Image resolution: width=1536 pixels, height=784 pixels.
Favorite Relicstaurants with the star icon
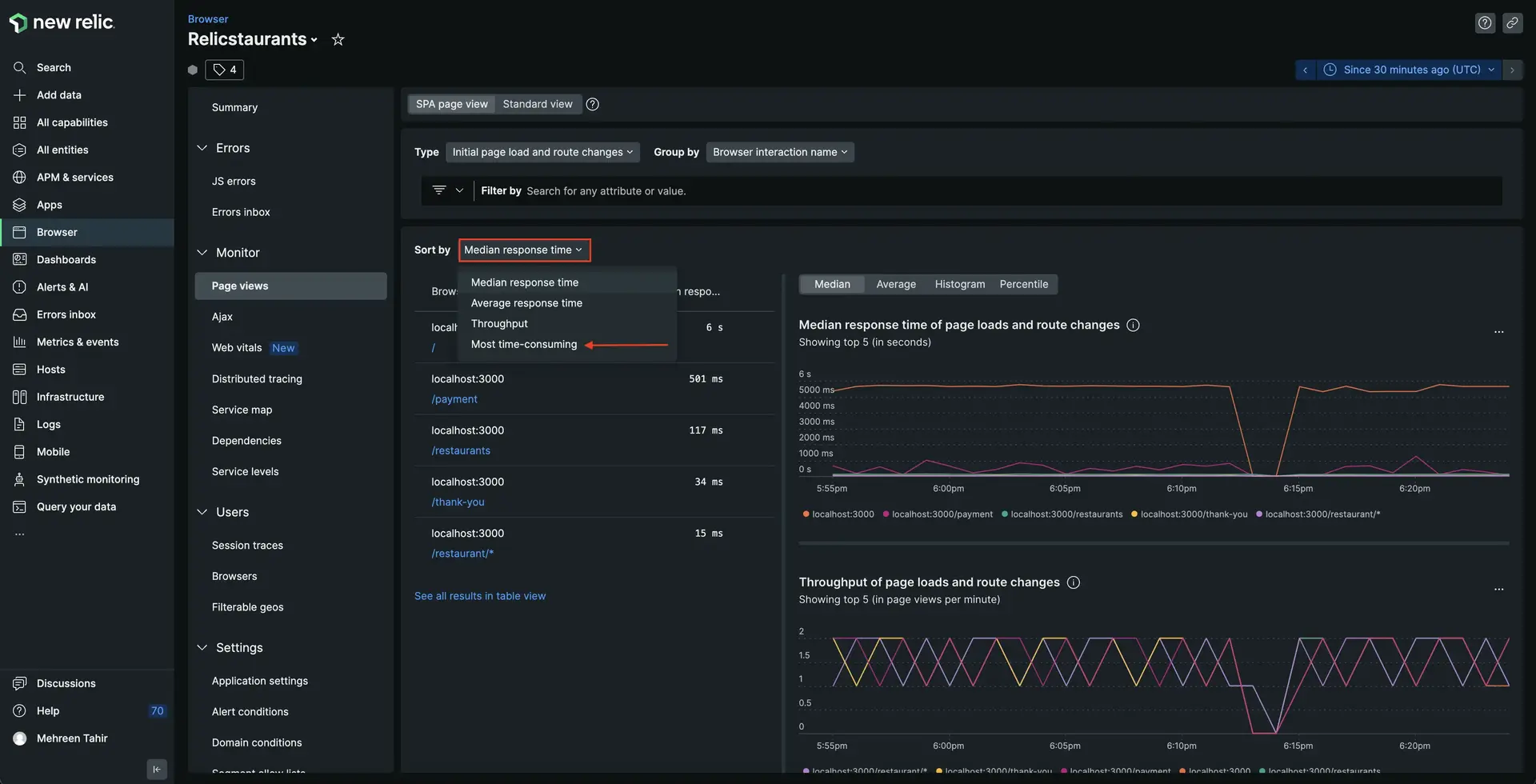click(x=338, y=39)
